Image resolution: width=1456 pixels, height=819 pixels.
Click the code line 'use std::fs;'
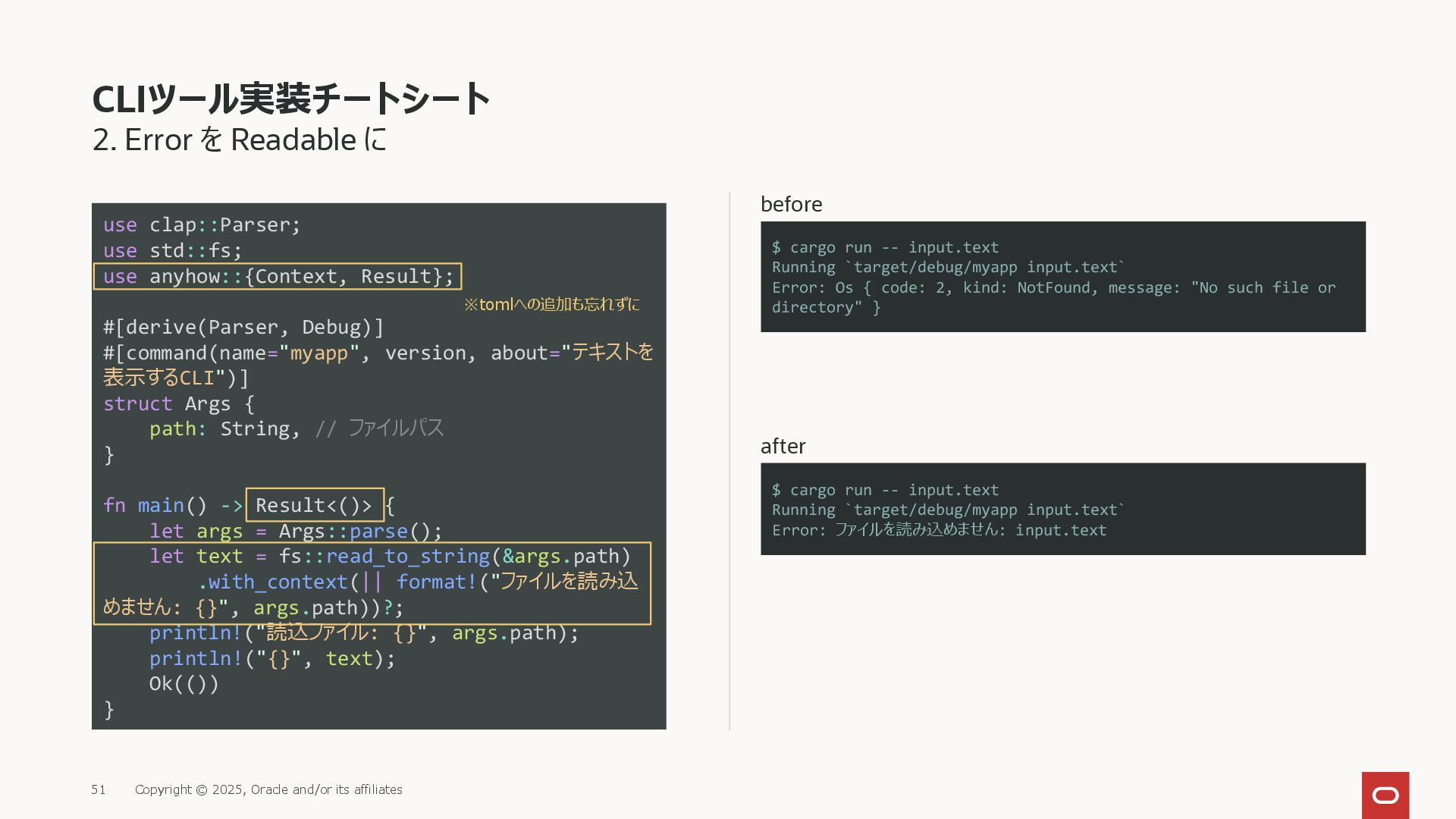[x=173, y=251]
